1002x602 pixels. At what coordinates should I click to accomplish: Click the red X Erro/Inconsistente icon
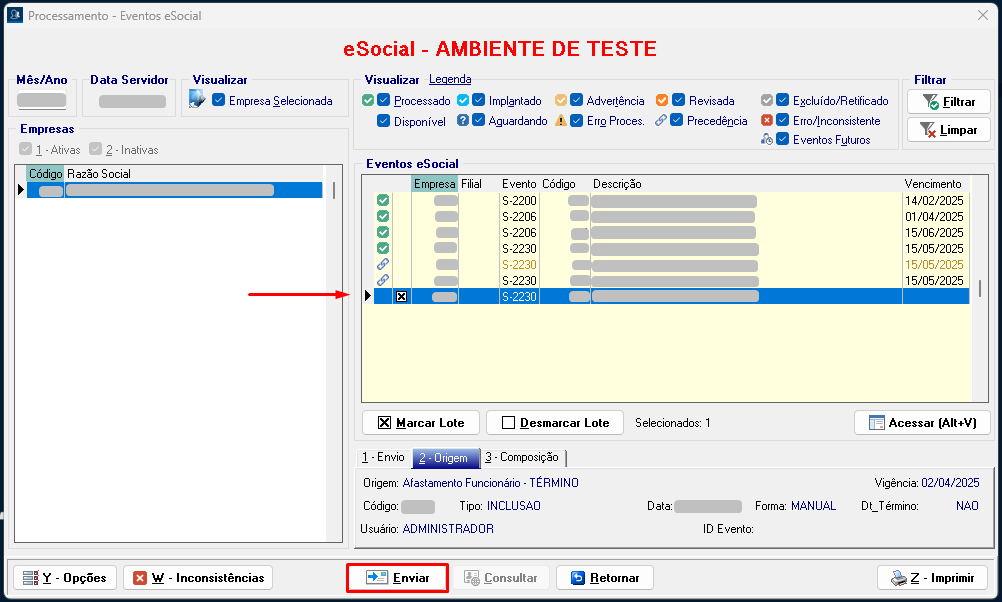pyautogui.click(x=767, y=121)
